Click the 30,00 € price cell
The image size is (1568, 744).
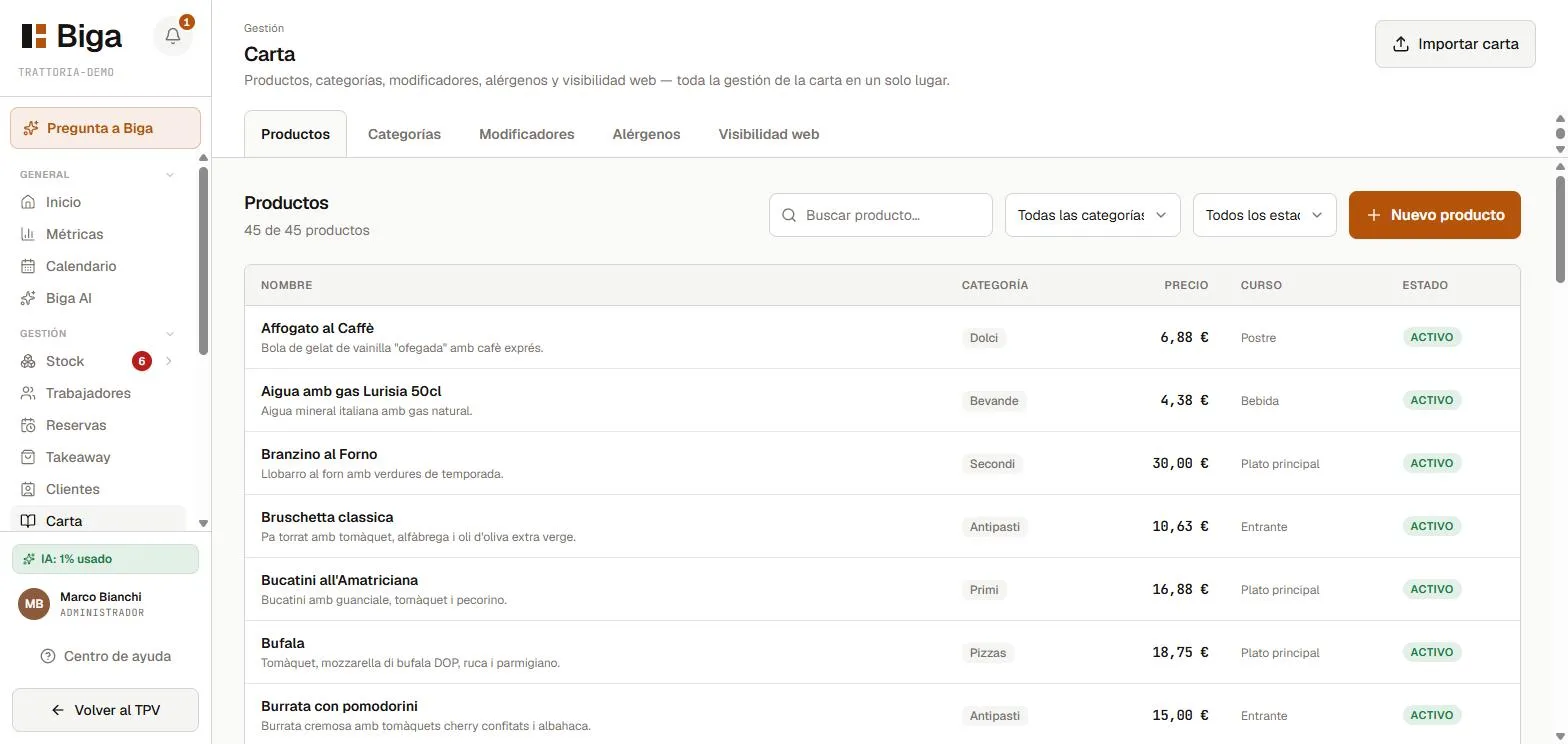tap(1180, 464)
